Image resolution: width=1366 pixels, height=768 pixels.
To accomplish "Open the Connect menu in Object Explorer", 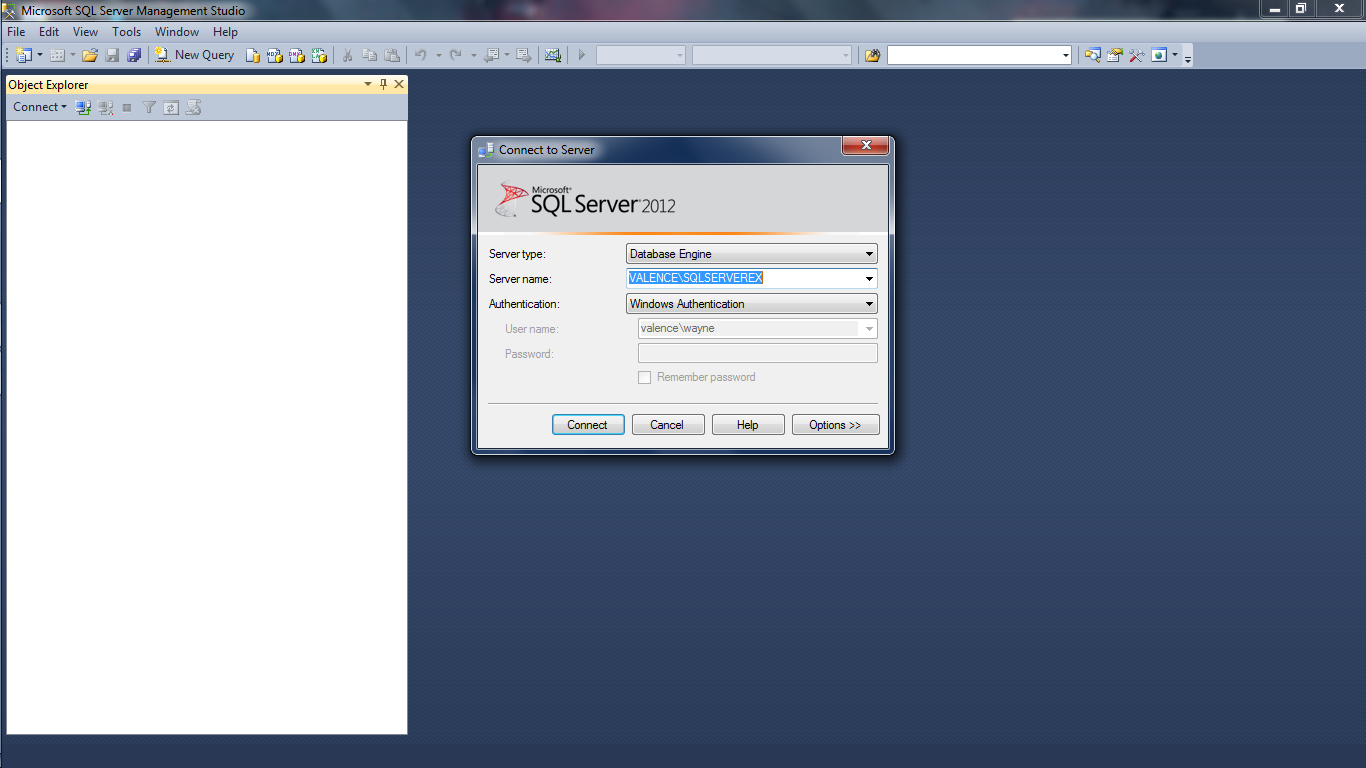I will [x=38, y=107].
